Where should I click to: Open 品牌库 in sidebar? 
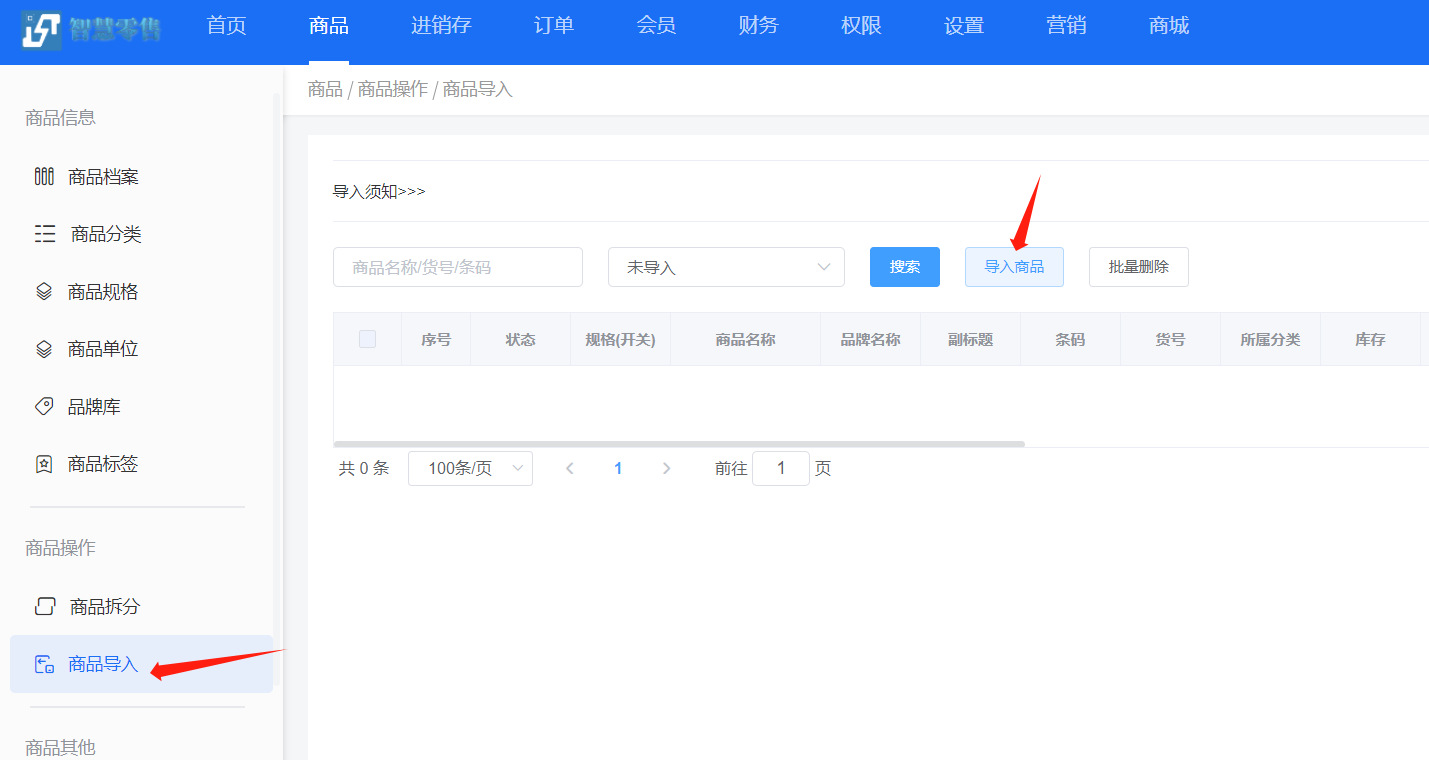(x=141, y=407)
